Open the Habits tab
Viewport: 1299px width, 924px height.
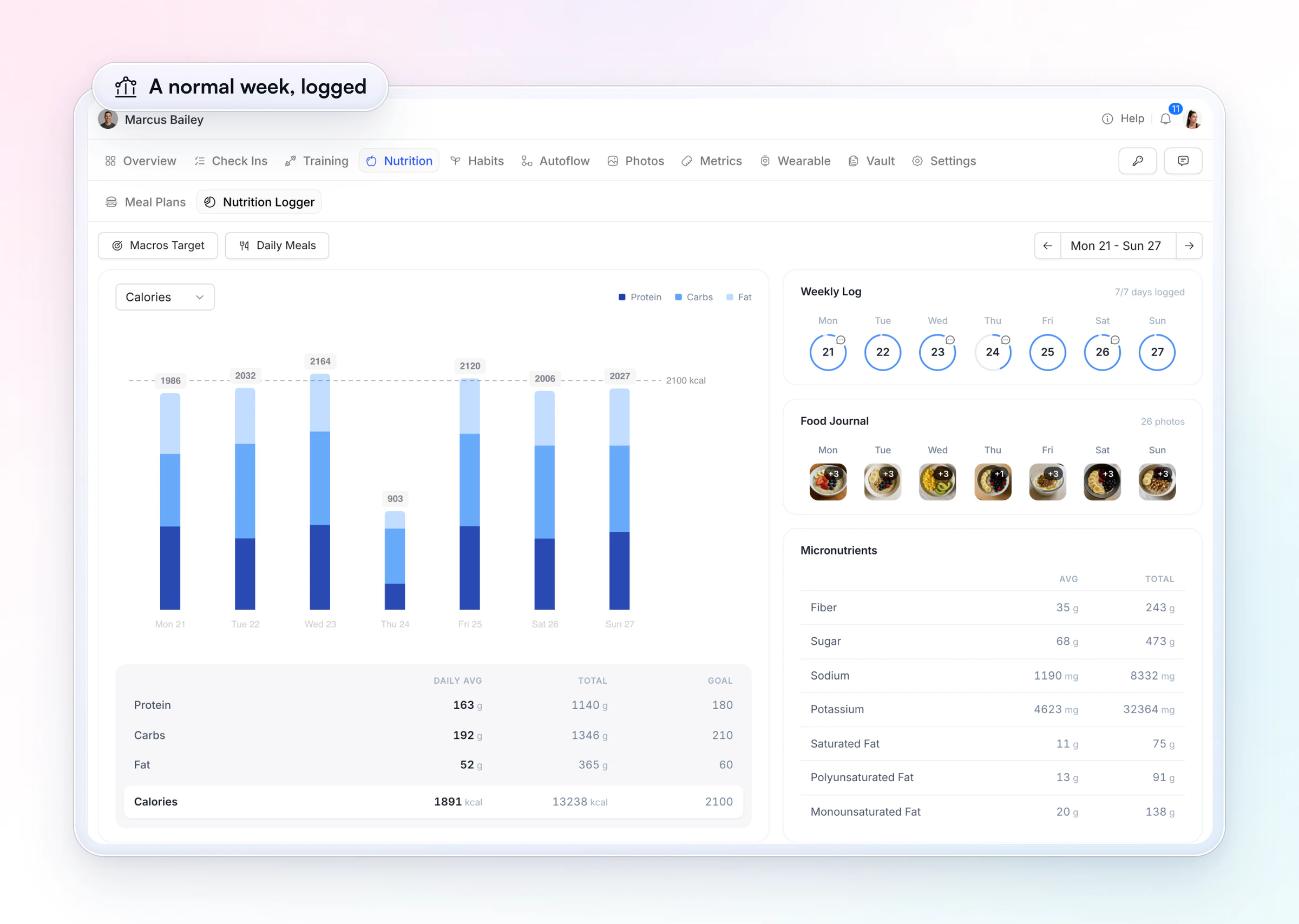pos(477,161)
